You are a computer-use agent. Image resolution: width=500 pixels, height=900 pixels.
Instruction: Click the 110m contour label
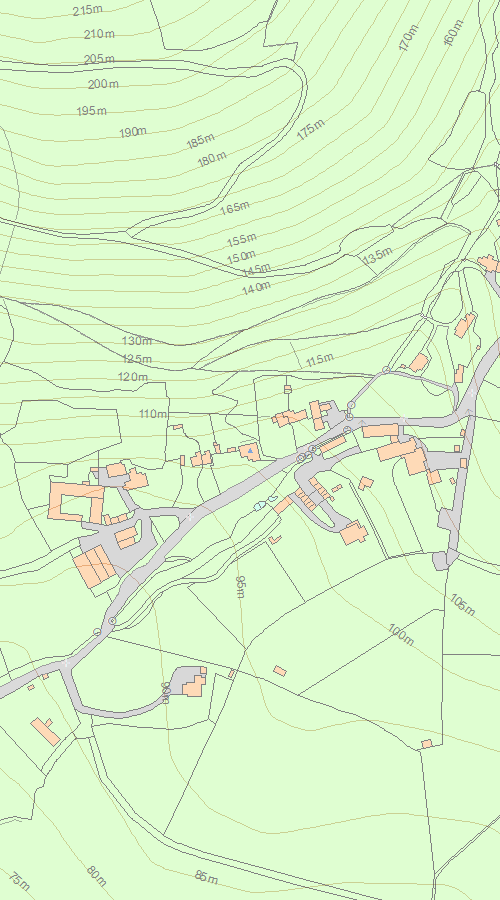coord(153,413)
